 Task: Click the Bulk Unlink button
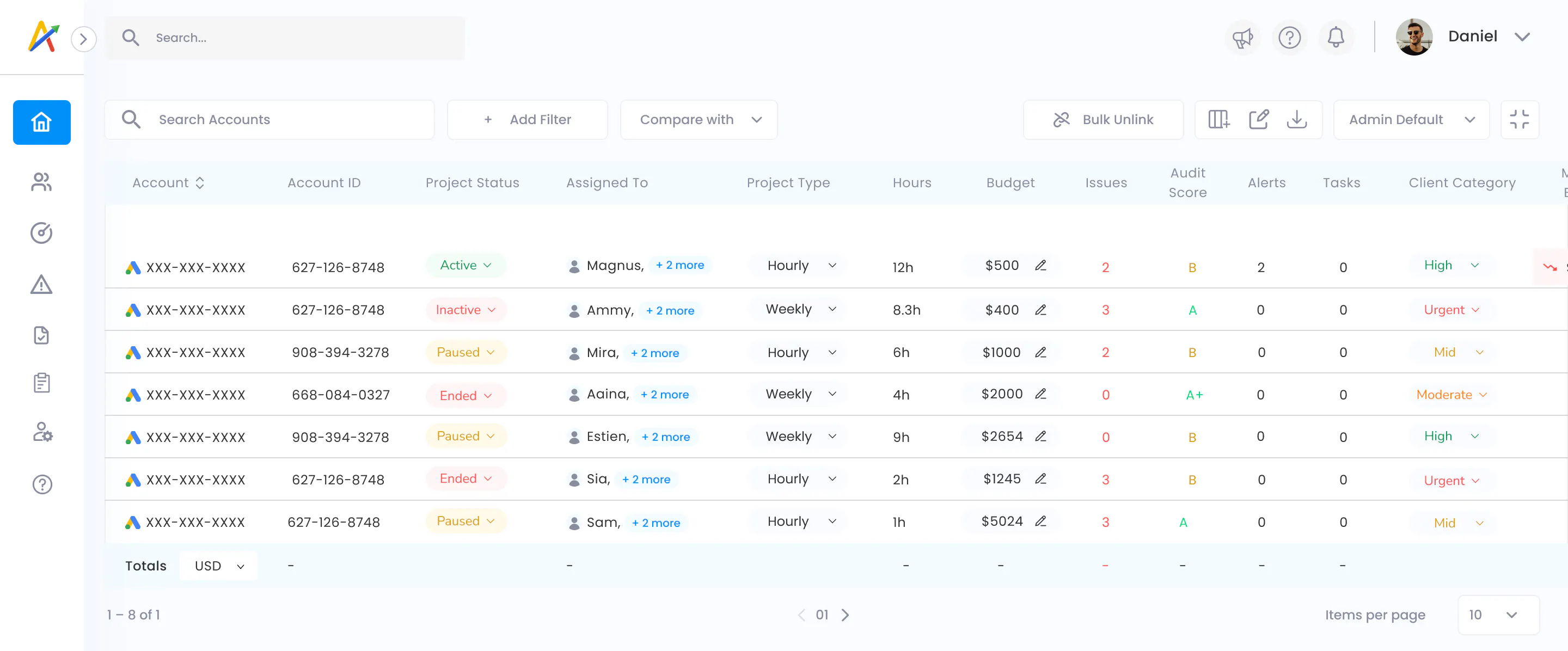pyautogui.click(x=1103, y=119)
